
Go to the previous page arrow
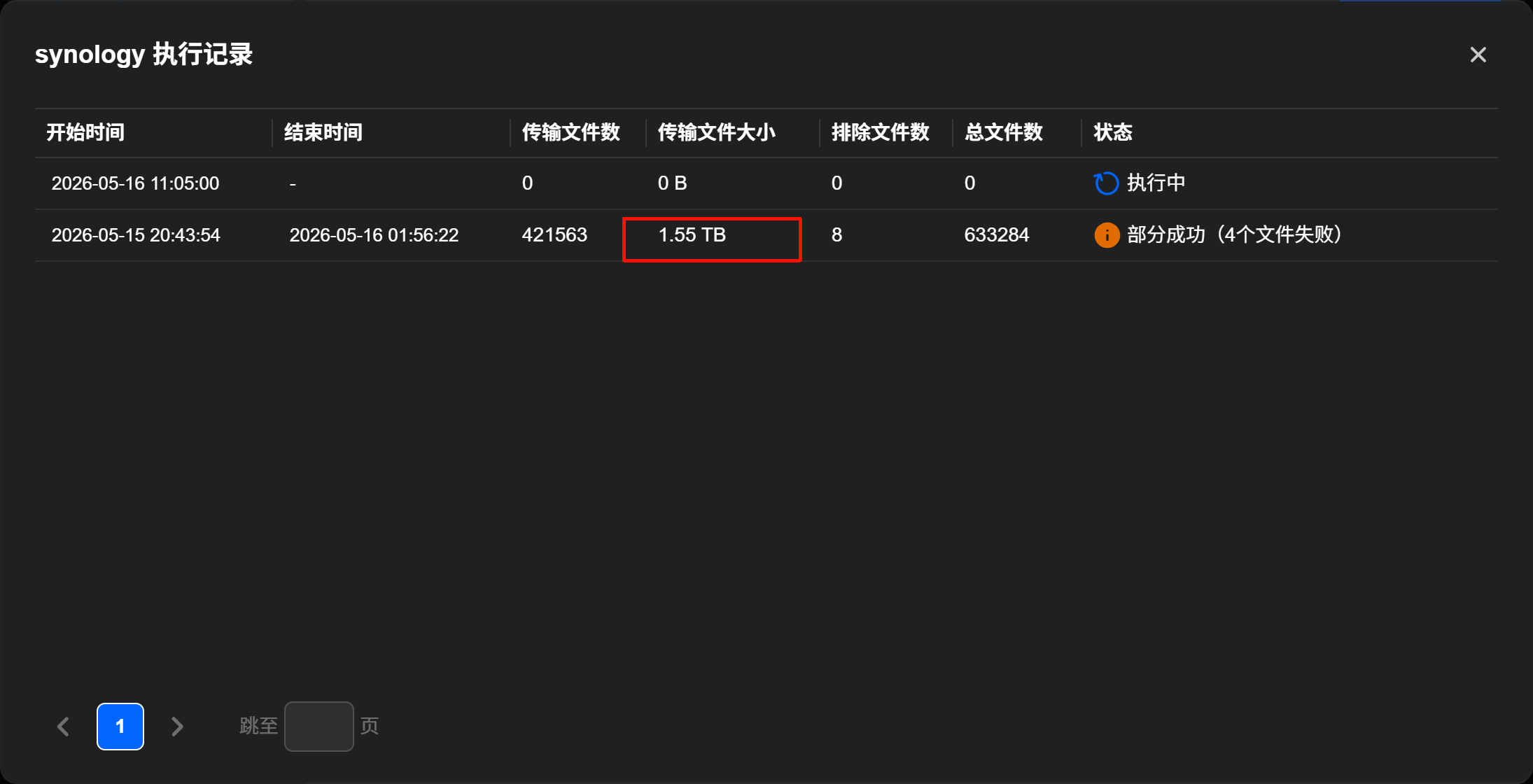pos(64,727)
